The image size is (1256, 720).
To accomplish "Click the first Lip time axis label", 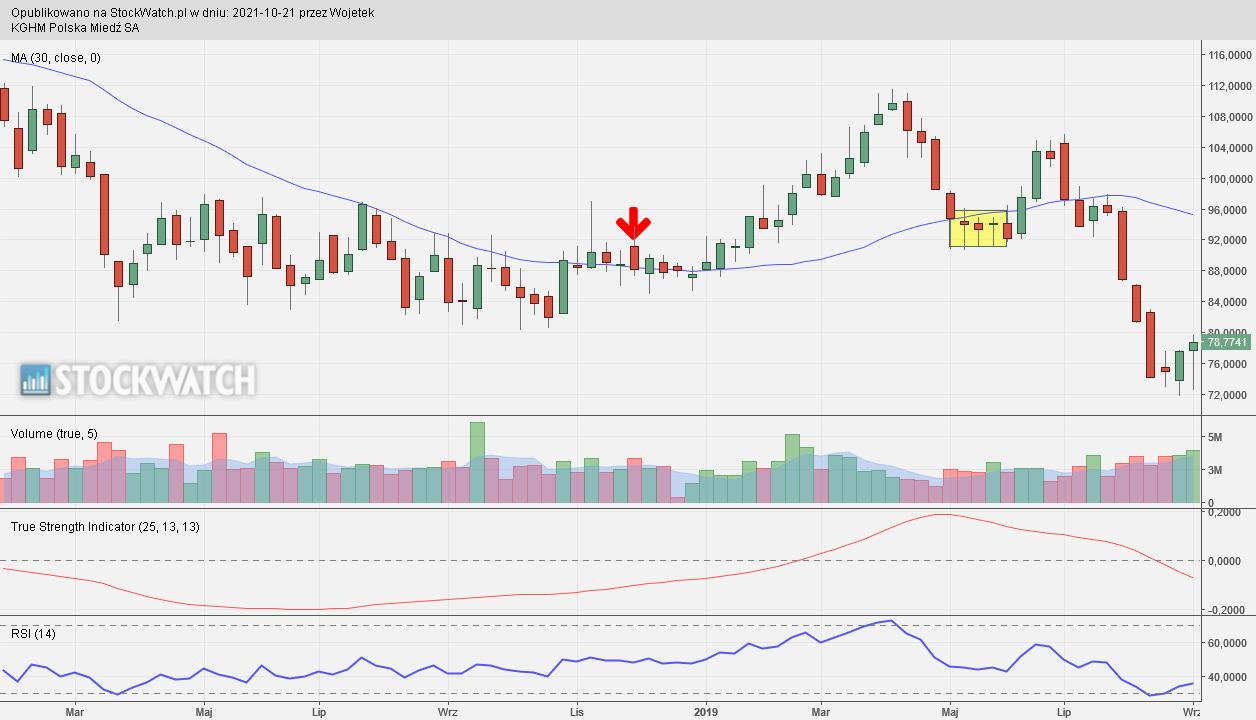I will click(x=319, y=713).
